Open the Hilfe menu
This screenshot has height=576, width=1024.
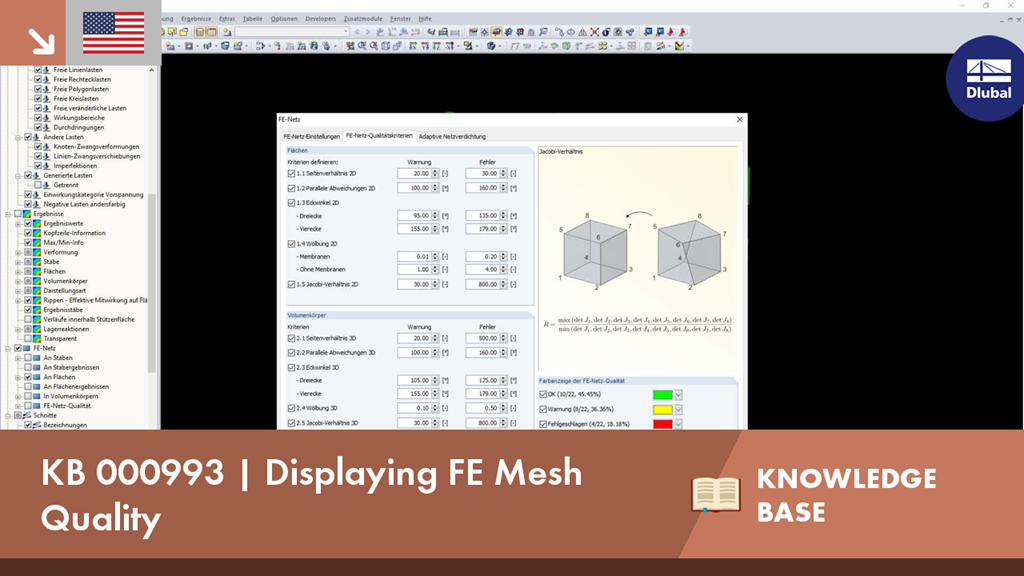click(425, 19)
